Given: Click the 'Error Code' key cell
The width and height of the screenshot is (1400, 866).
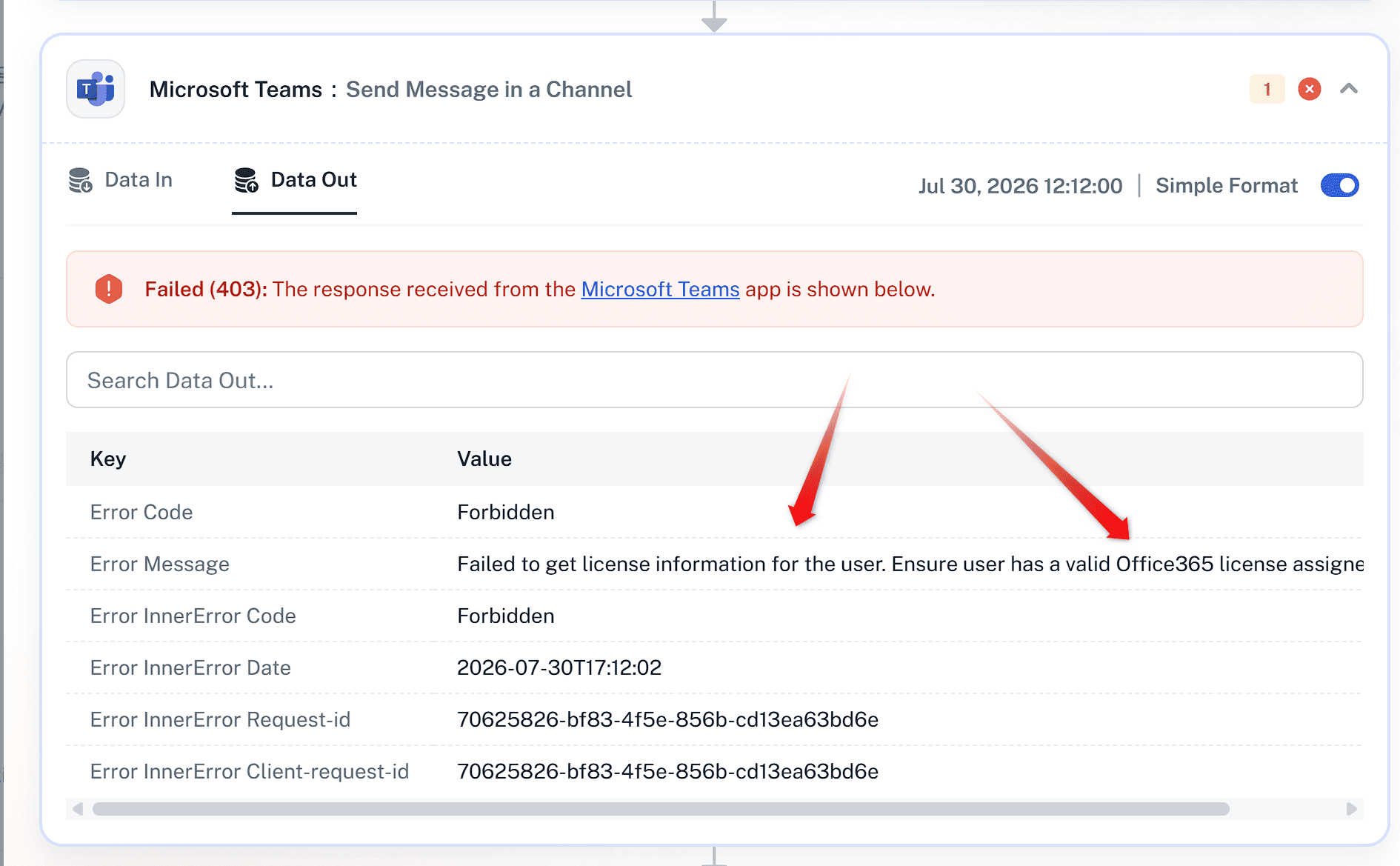Looking at the screenshot, I should tap(141, 512).
